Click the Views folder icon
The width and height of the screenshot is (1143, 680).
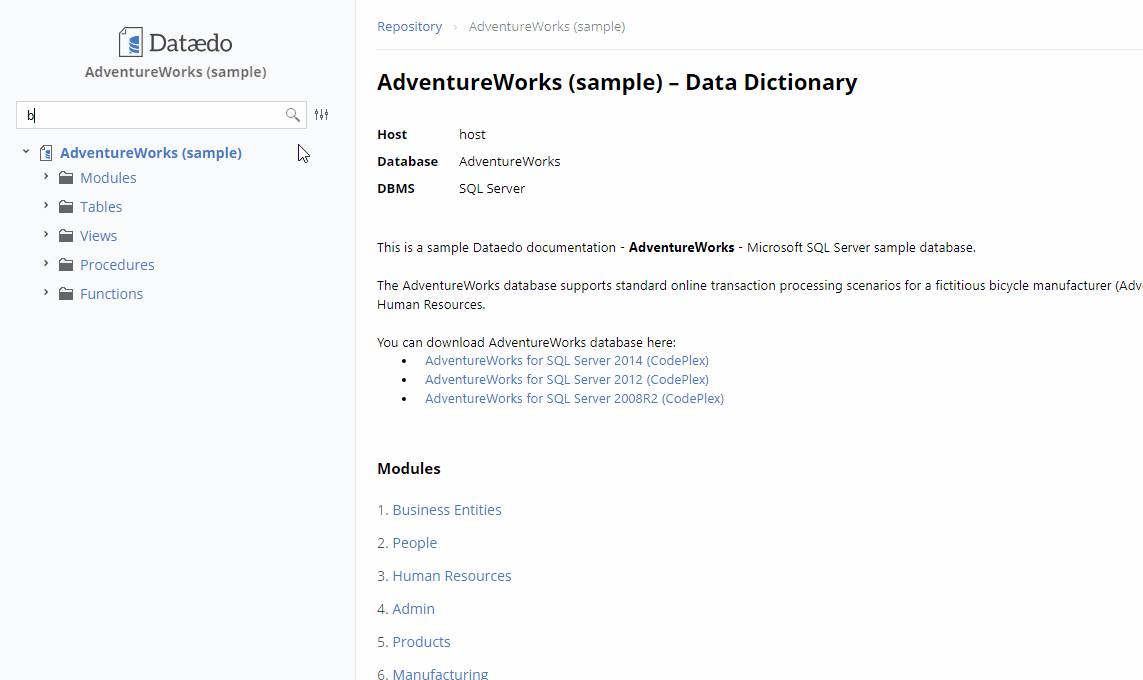click(x=66, y=236)
